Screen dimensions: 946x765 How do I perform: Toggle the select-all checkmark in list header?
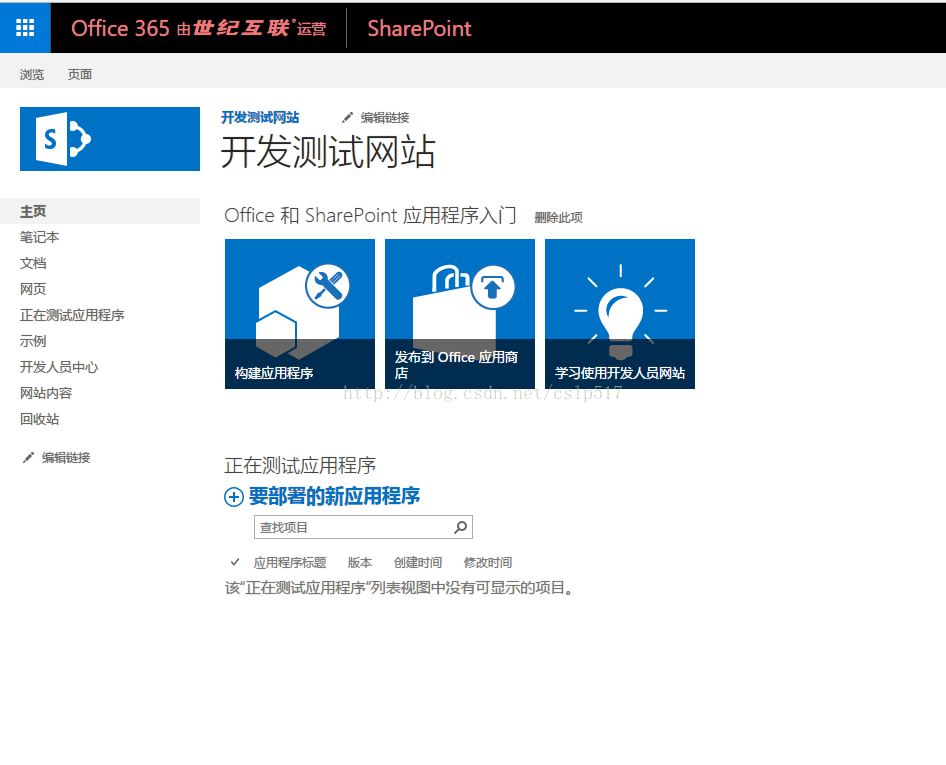pyautogui.click(x=235, y=562)
